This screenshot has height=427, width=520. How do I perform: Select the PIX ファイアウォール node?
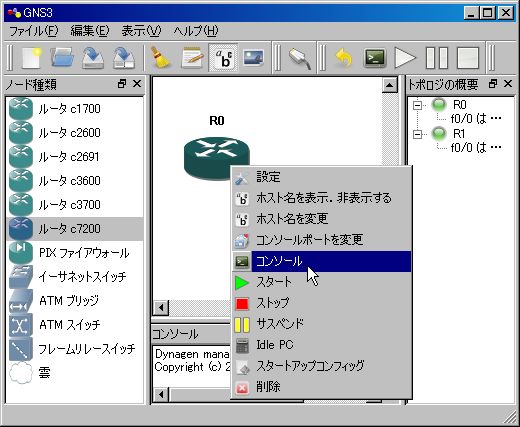coord(75,253)
